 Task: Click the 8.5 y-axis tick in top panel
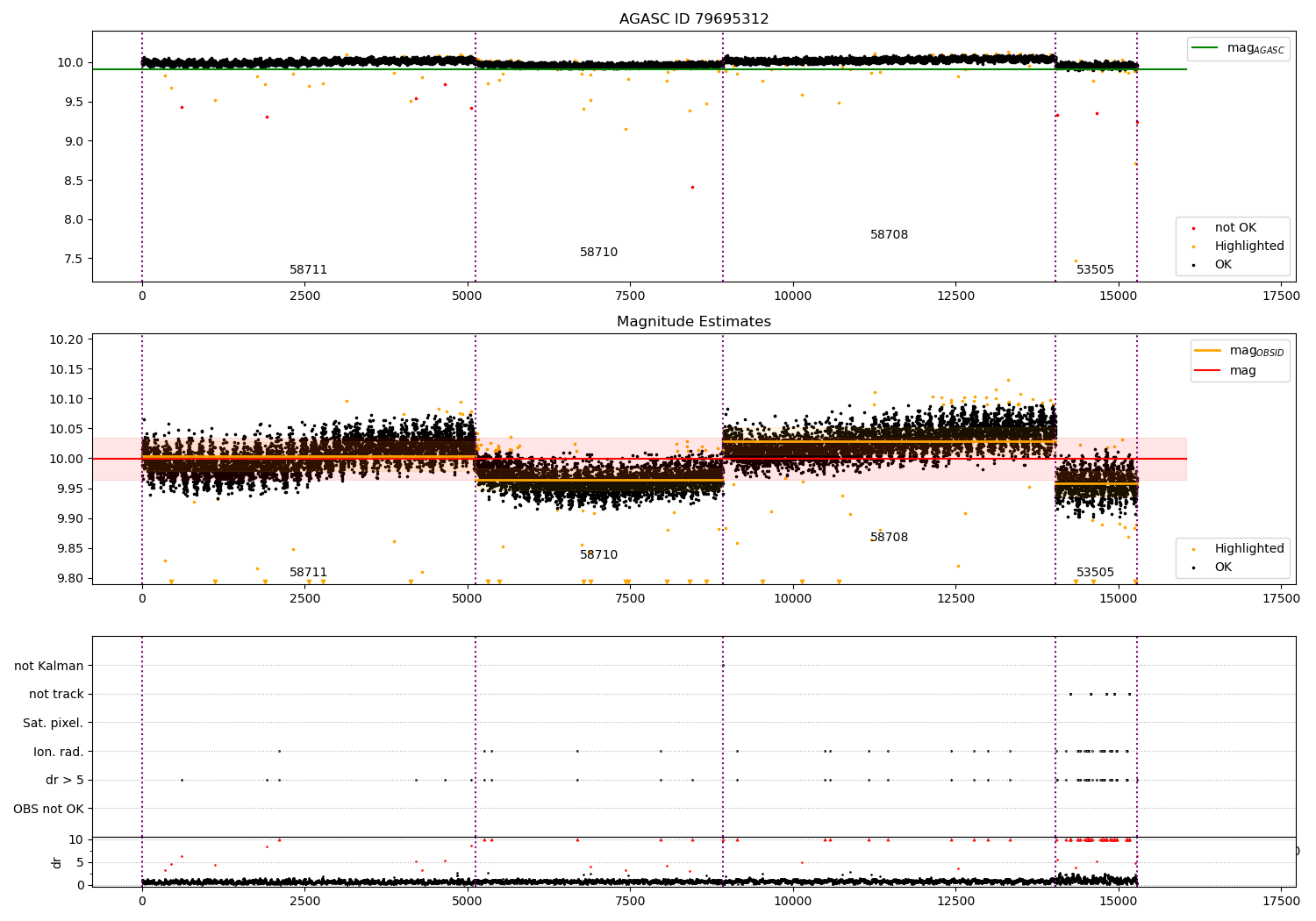tap(74, 181)
